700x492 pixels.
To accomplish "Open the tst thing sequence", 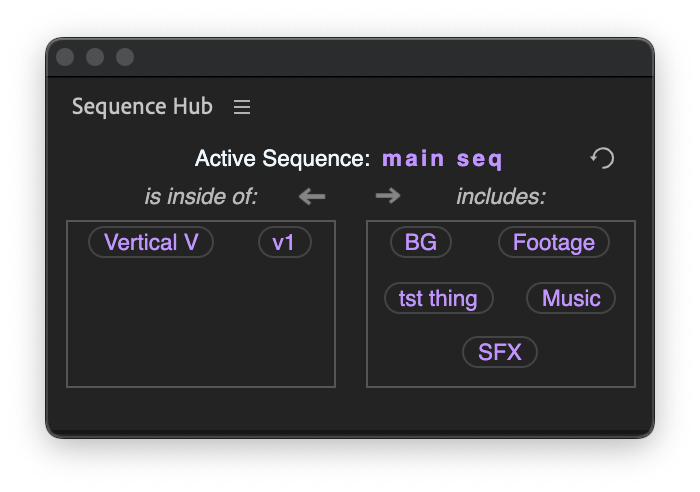I will [x=438, y=298].
